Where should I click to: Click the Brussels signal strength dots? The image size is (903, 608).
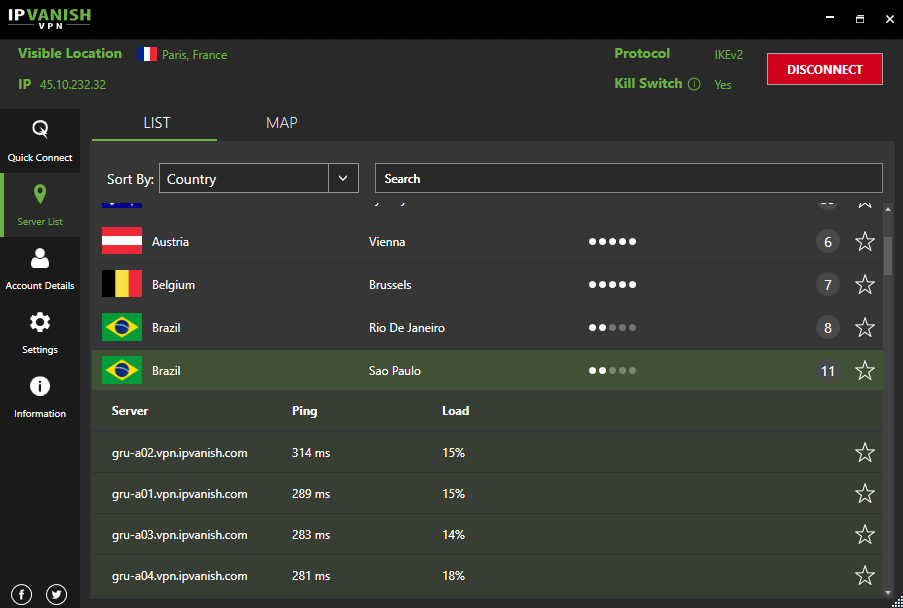[612, 284]
